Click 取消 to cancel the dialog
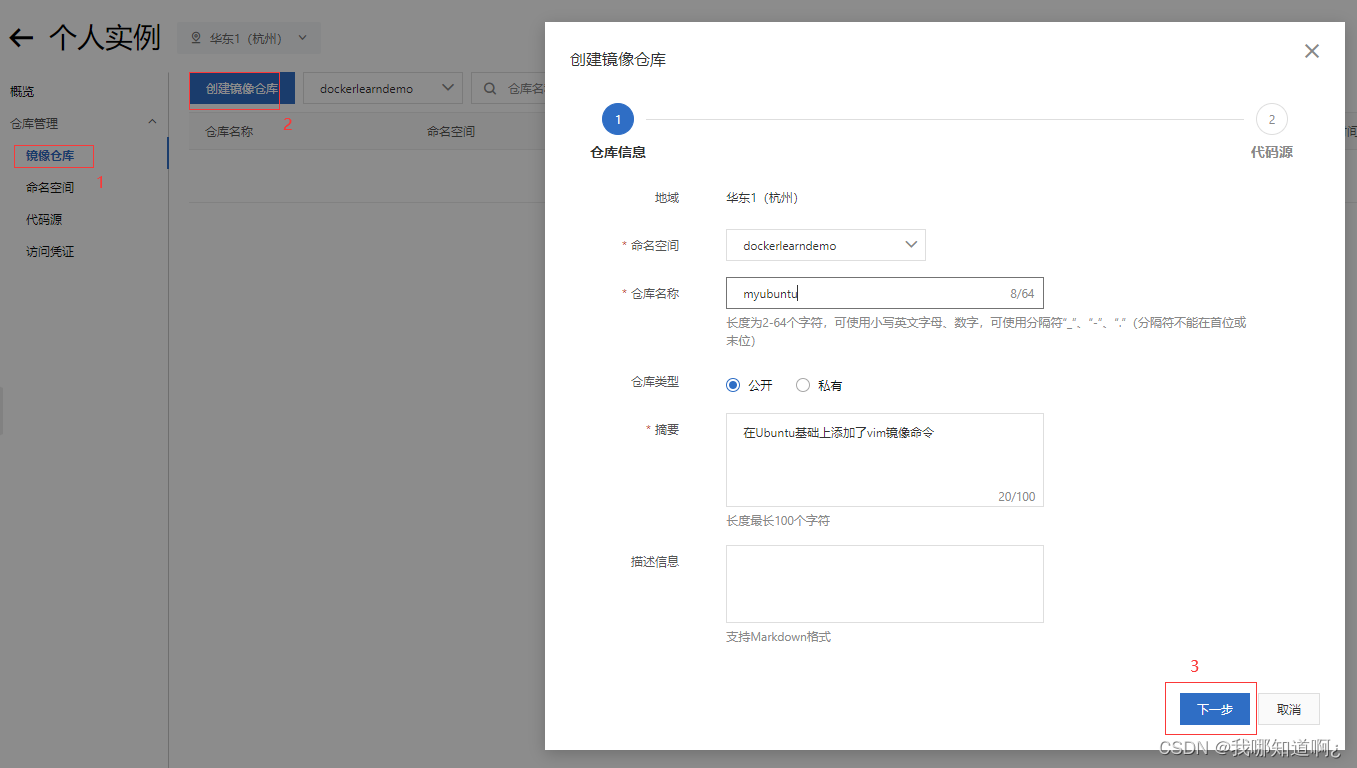Viewport: 1357px width, 768px height. pos(1289,709)
